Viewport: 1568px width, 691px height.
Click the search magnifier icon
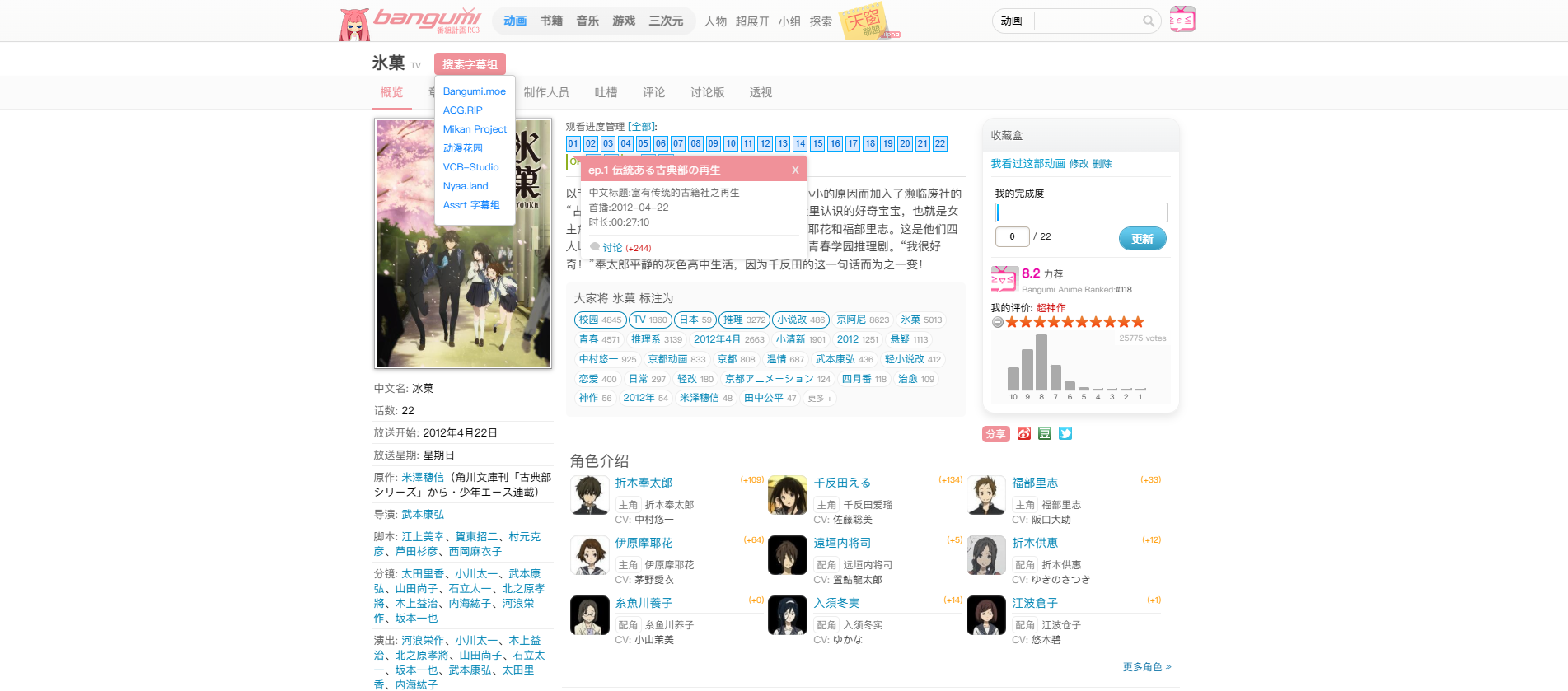pos(1148,21)
